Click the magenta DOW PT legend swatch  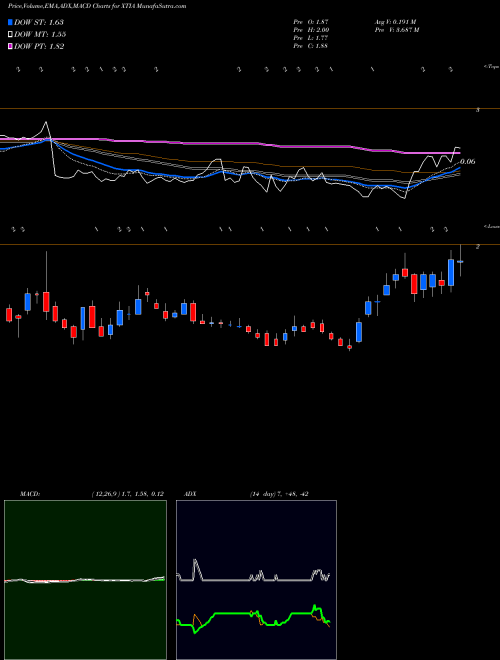(10, 46)
